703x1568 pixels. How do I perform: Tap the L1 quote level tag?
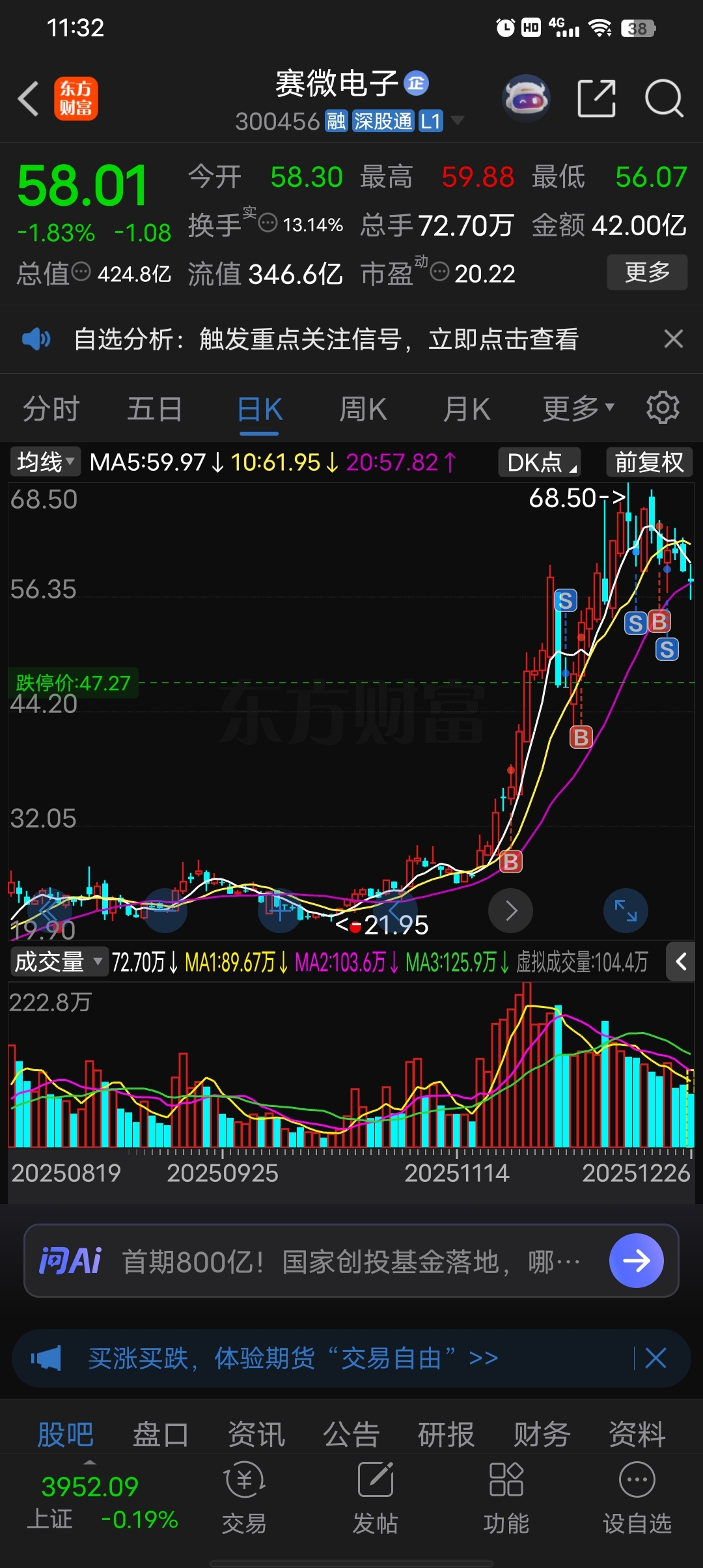(x=431, y=121)
